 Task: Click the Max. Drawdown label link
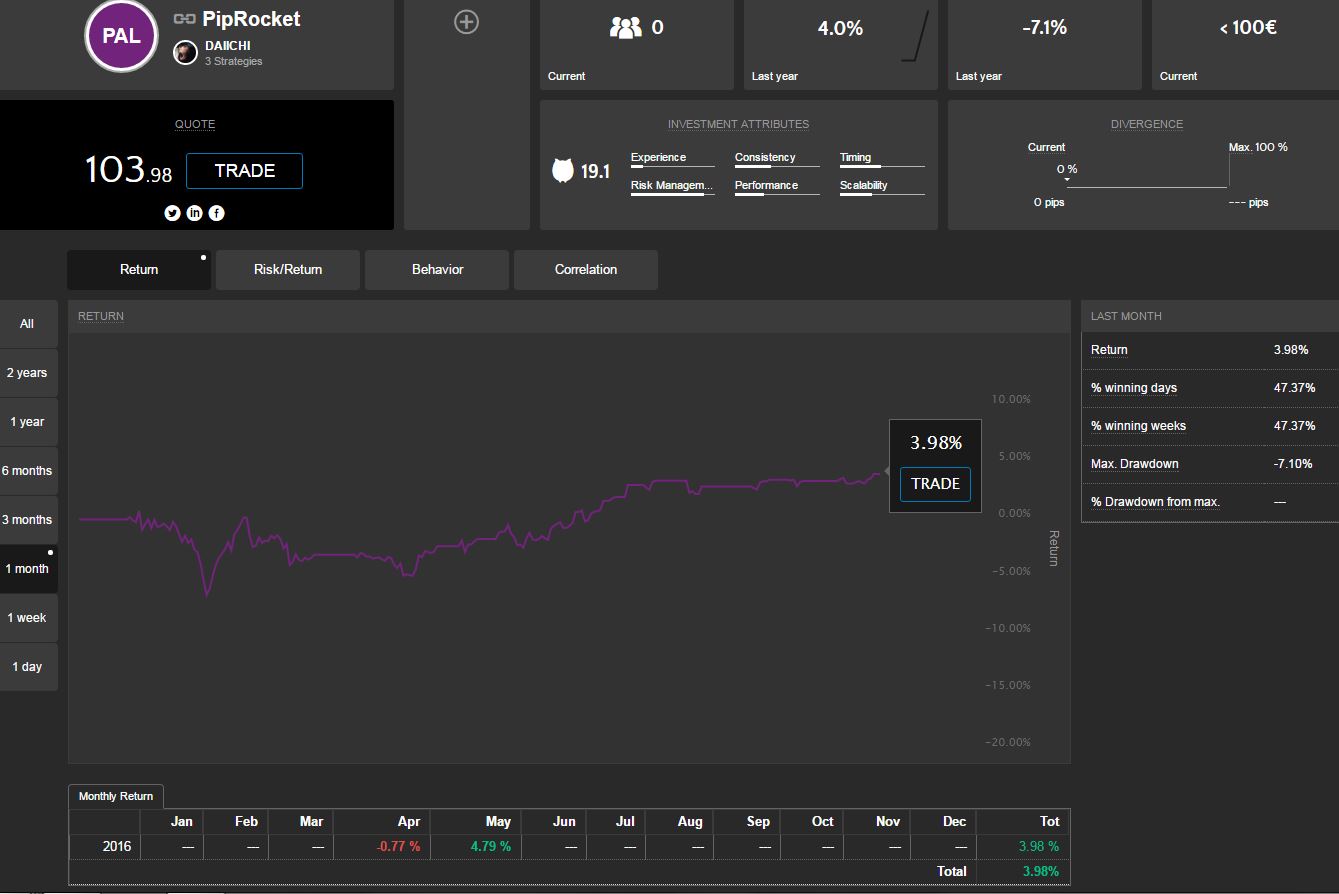[x=1134, y=464]
